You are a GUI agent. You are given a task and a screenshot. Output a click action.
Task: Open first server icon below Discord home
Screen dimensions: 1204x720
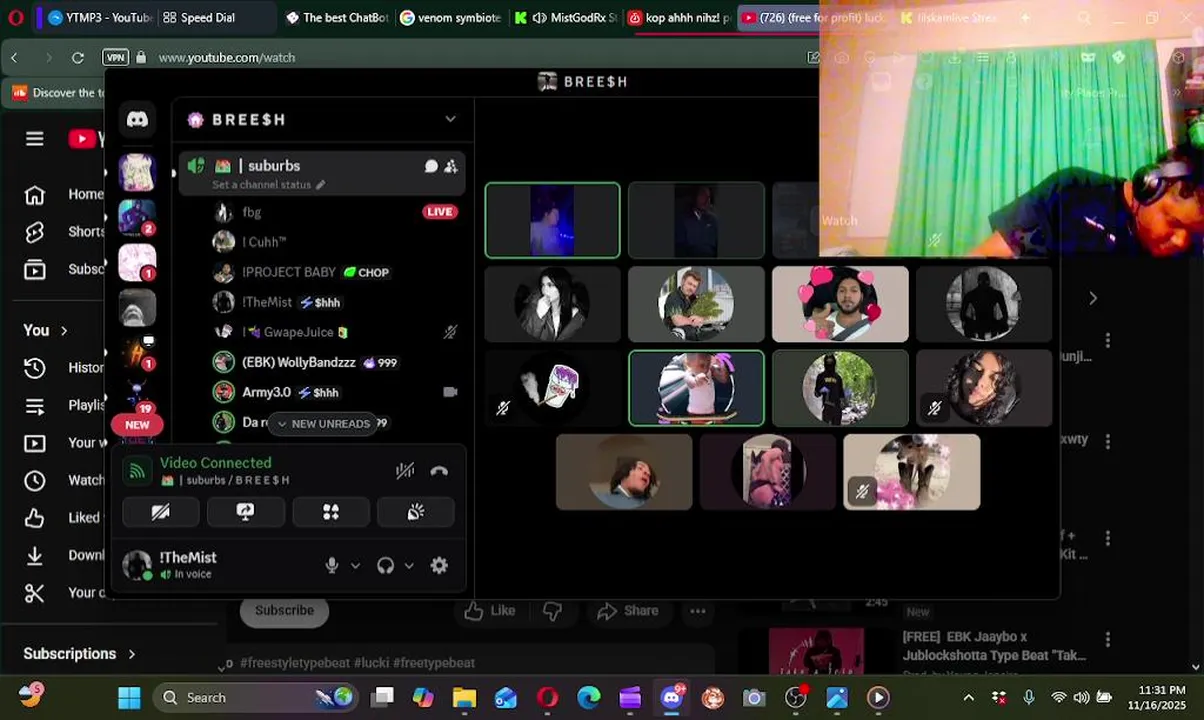137,173
